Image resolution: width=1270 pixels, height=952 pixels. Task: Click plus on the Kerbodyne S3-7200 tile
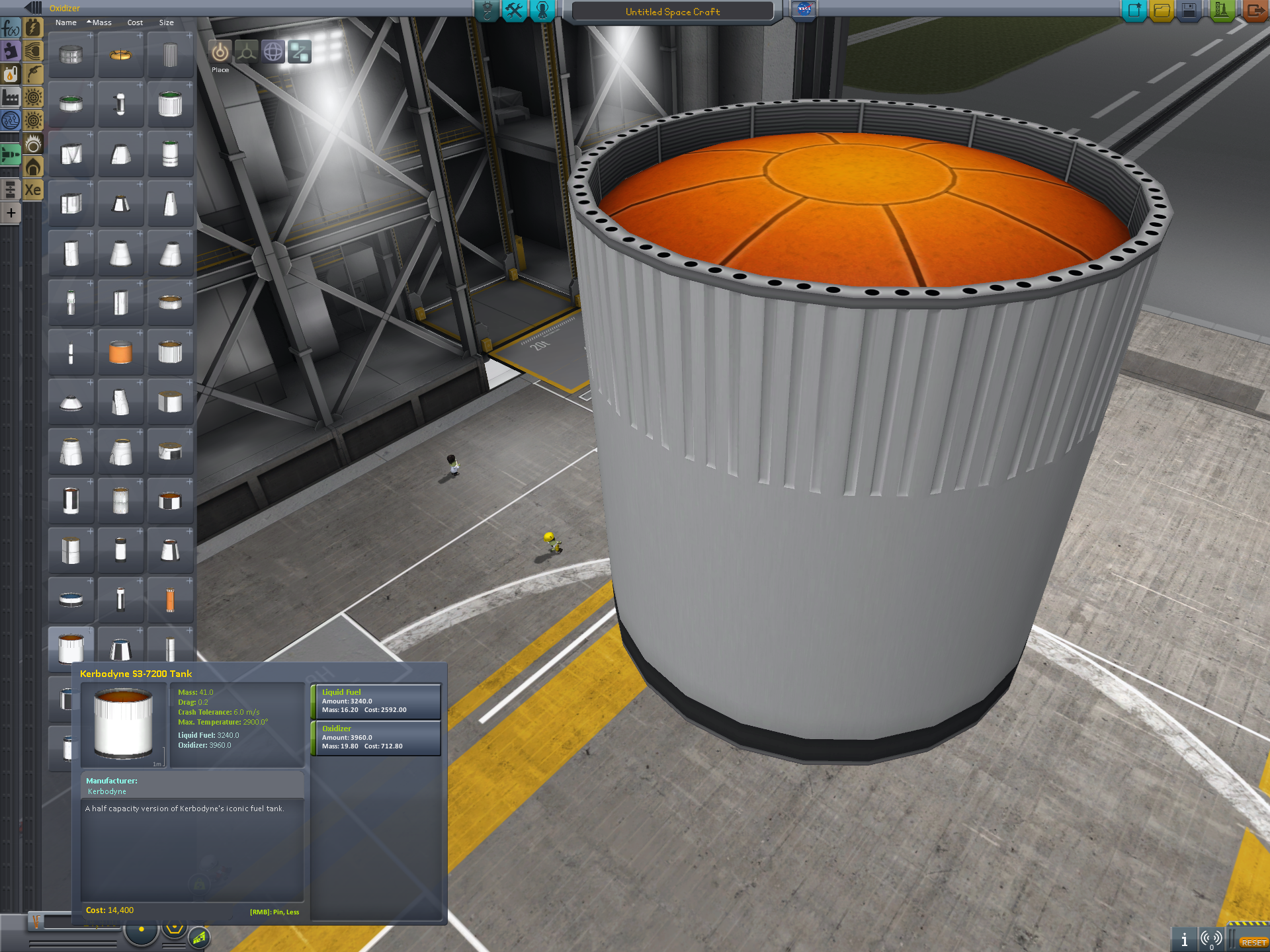[90, 631]
